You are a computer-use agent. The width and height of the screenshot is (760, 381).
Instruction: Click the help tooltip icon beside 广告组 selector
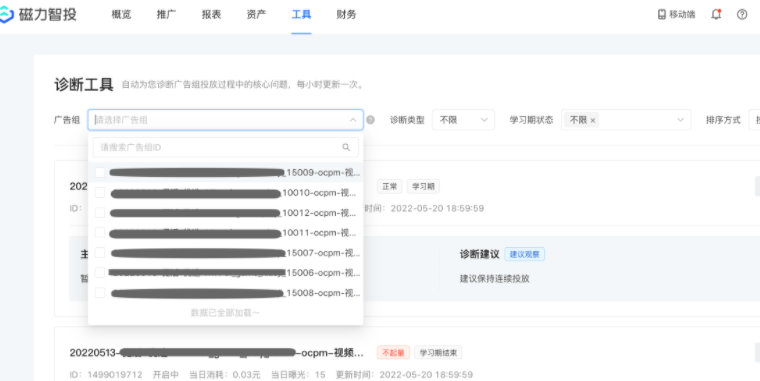tap(370, 120)
